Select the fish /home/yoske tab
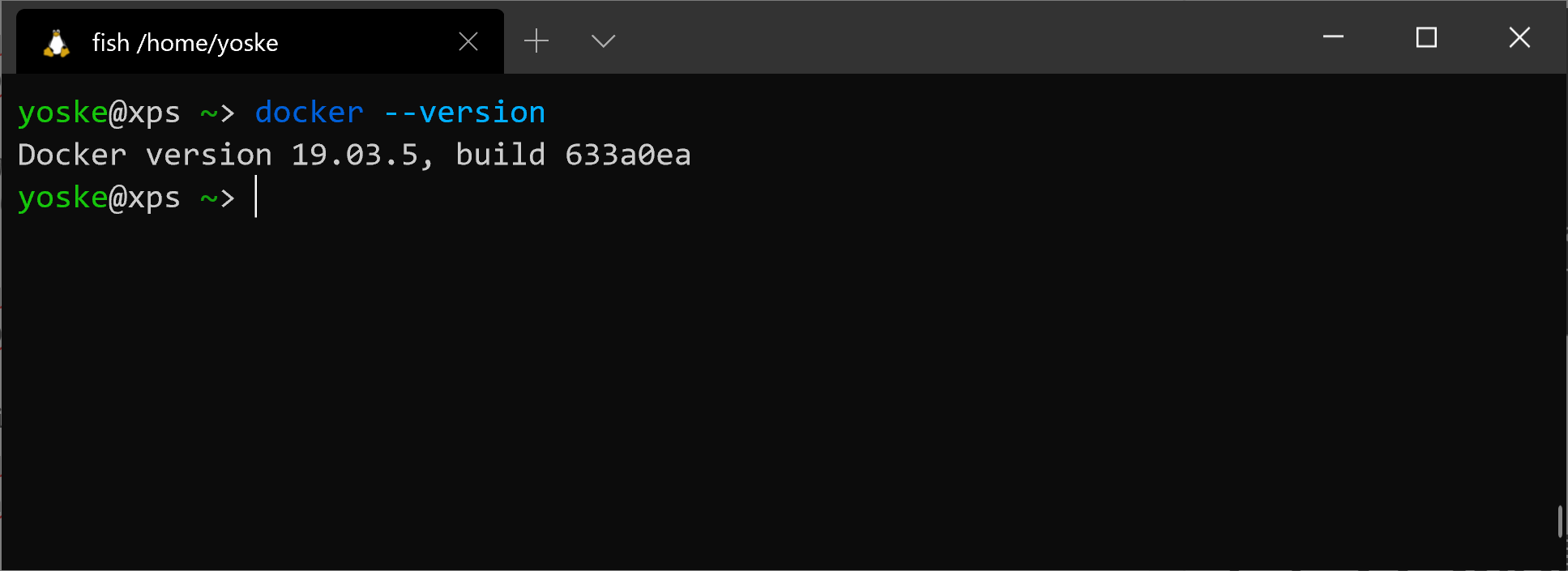Viewport: 1568px width, 571px height. click(x=259, y=41)
